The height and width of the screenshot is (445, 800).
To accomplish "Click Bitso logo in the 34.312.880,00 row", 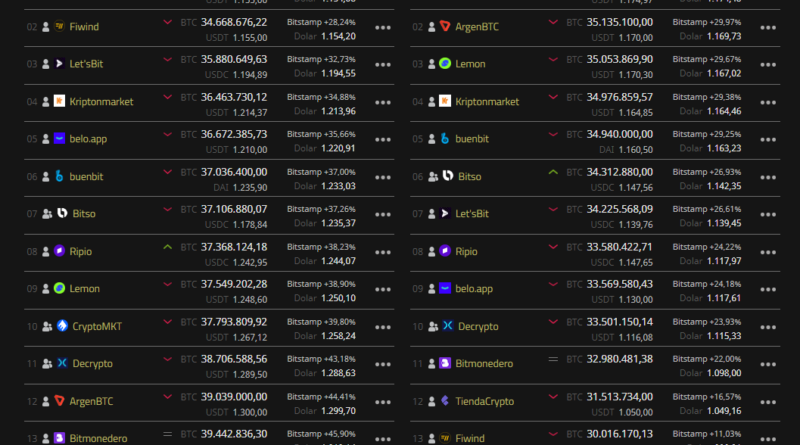I will (447, 176).
